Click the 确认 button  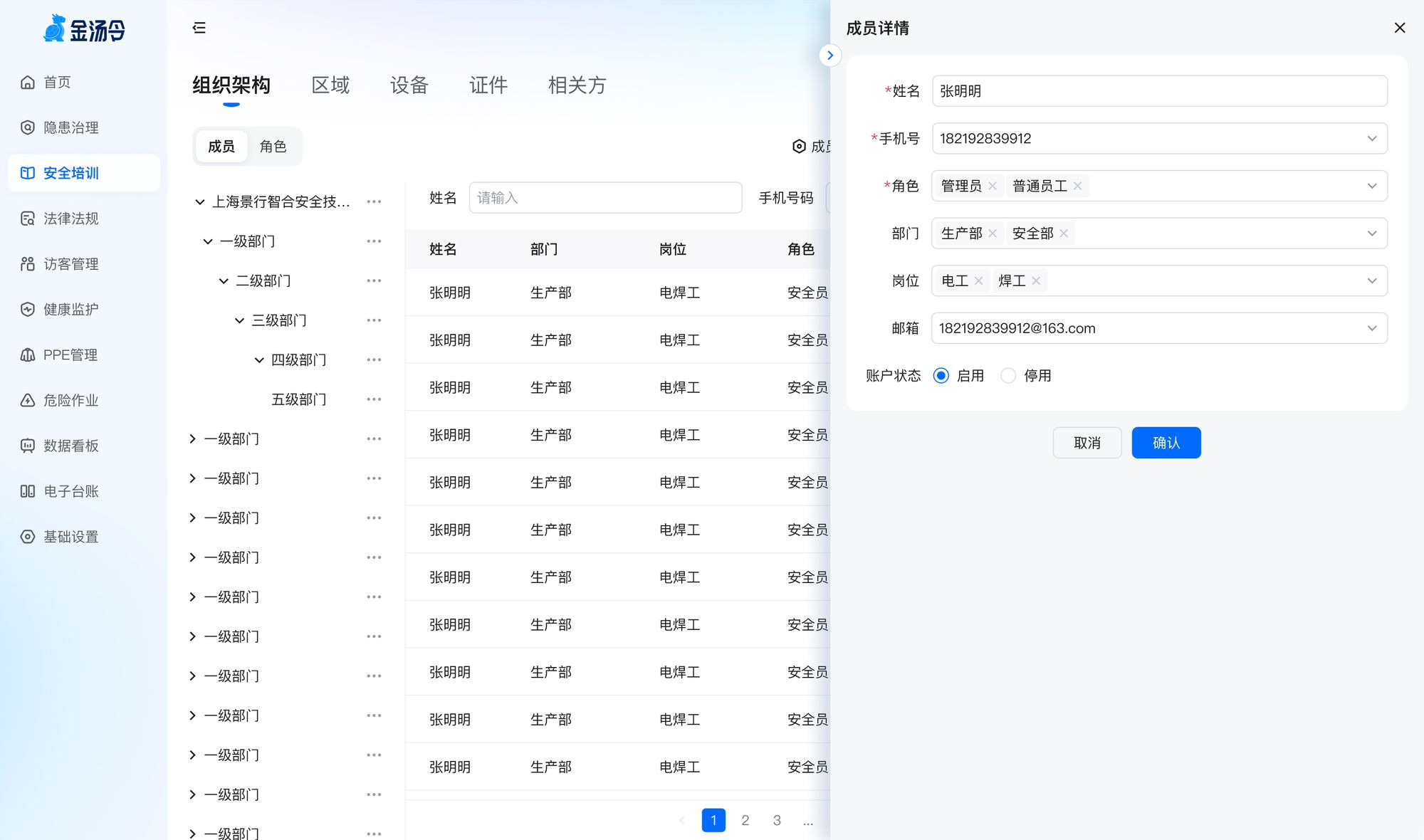tap(1166, 443)
